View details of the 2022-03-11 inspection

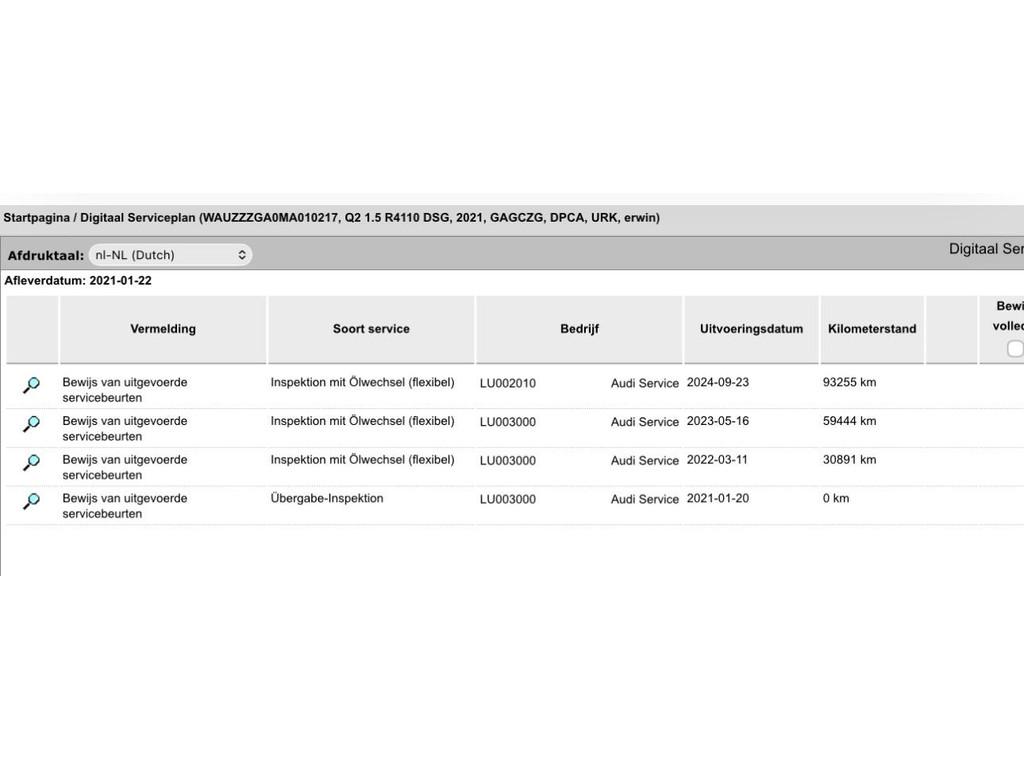(x=32, y=463)
